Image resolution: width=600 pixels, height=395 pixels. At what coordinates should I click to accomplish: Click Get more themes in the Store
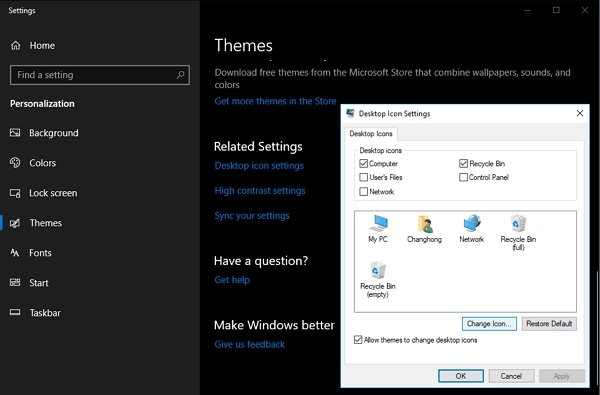tap(275, 101)
